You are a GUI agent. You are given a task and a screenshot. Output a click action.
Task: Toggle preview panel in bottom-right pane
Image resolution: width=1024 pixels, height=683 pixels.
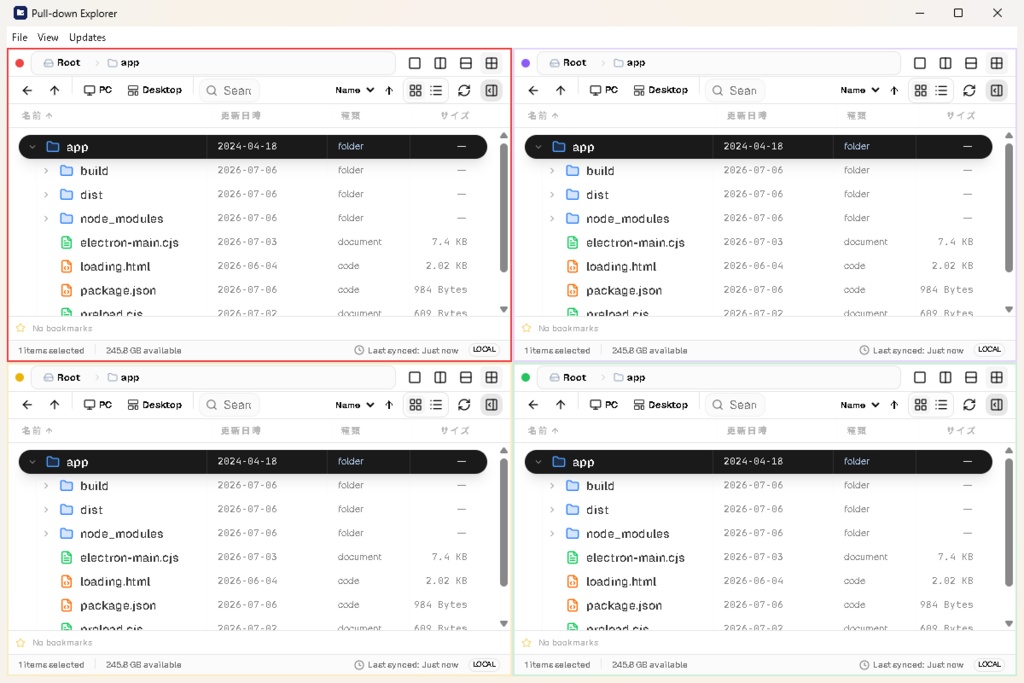pos(997,405)
